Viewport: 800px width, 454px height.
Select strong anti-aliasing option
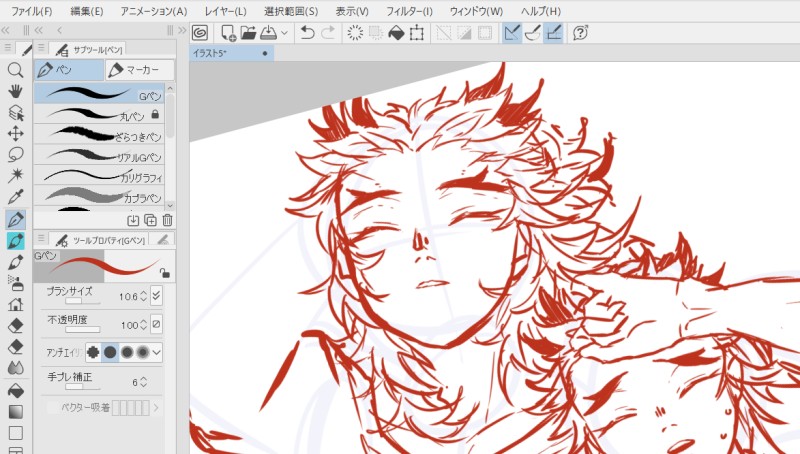tap(143, 352)
